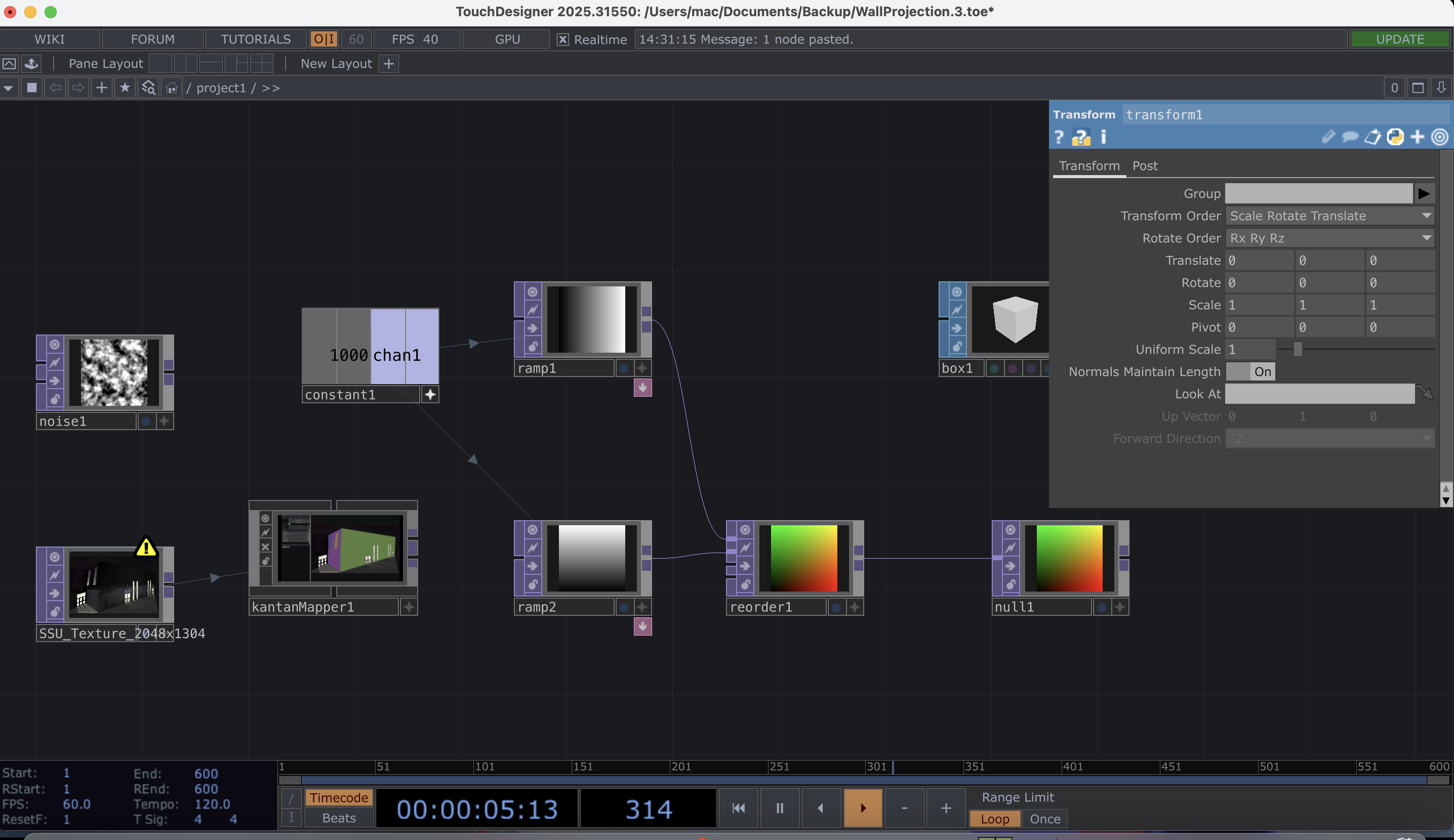Viewport: 1454px width, 840px height.
Task: Open the Python help icon on transform1 parameters
Action: pos(1395,137)
